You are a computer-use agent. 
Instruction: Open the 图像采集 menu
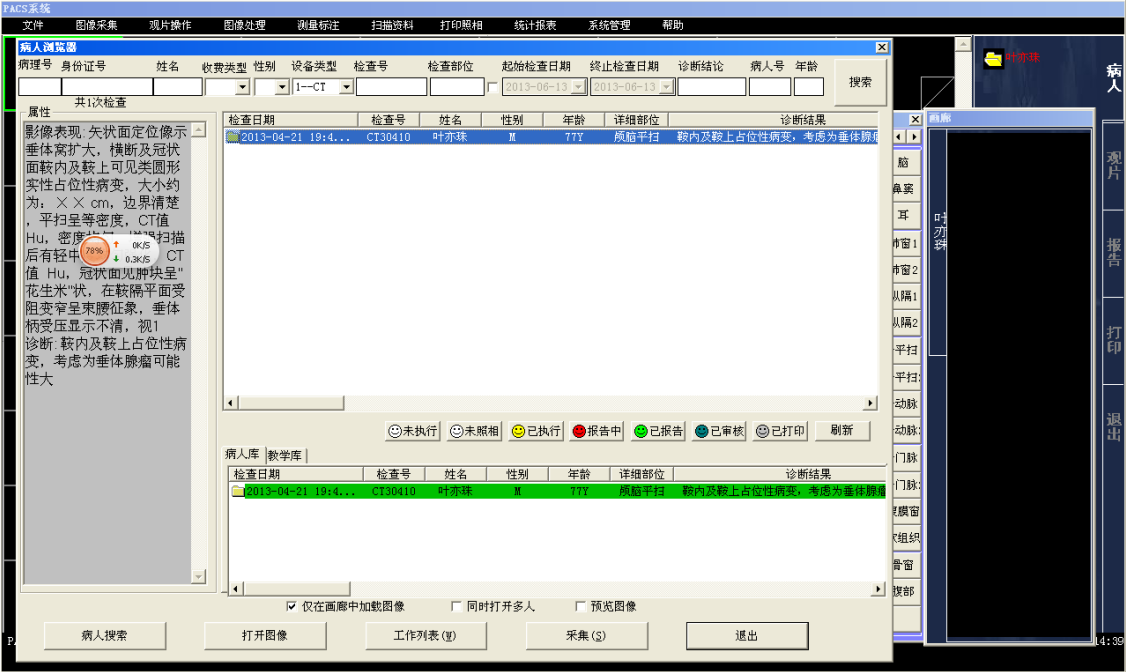coord(96,25)
